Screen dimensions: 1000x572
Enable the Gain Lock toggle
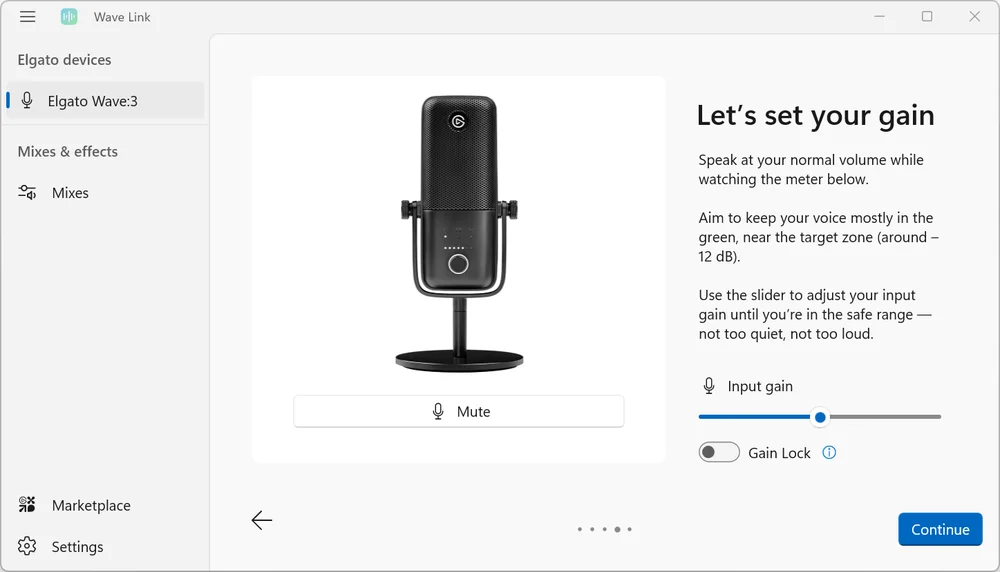coord(719,453)
